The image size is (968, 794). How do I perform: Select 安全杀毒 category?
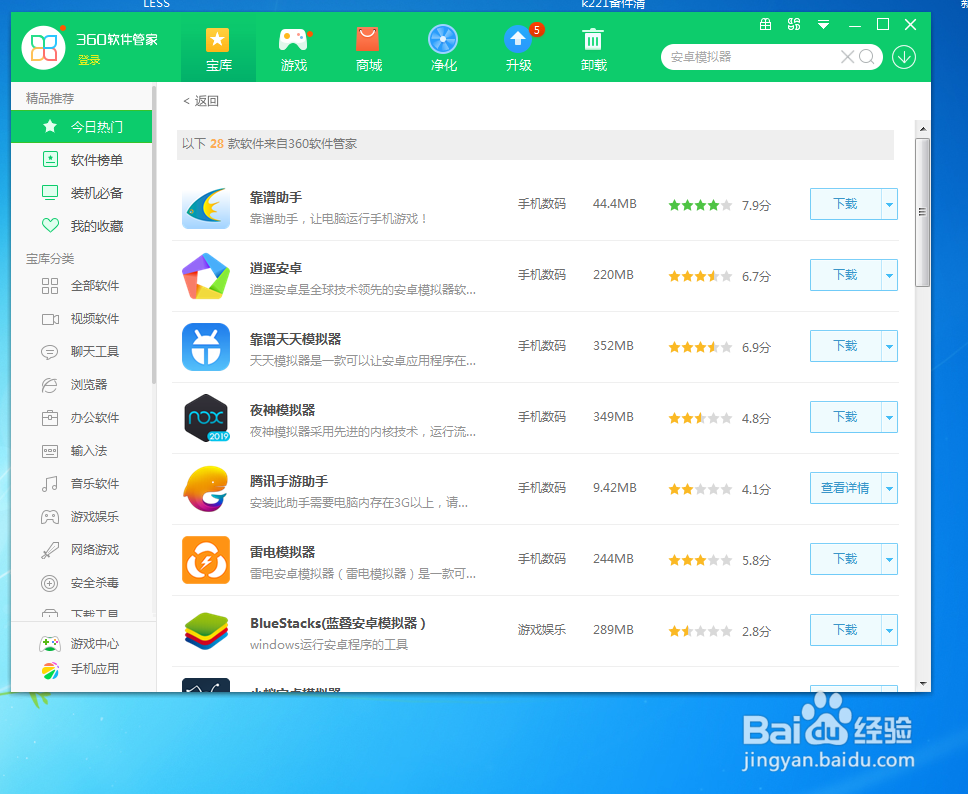point(81,582)
